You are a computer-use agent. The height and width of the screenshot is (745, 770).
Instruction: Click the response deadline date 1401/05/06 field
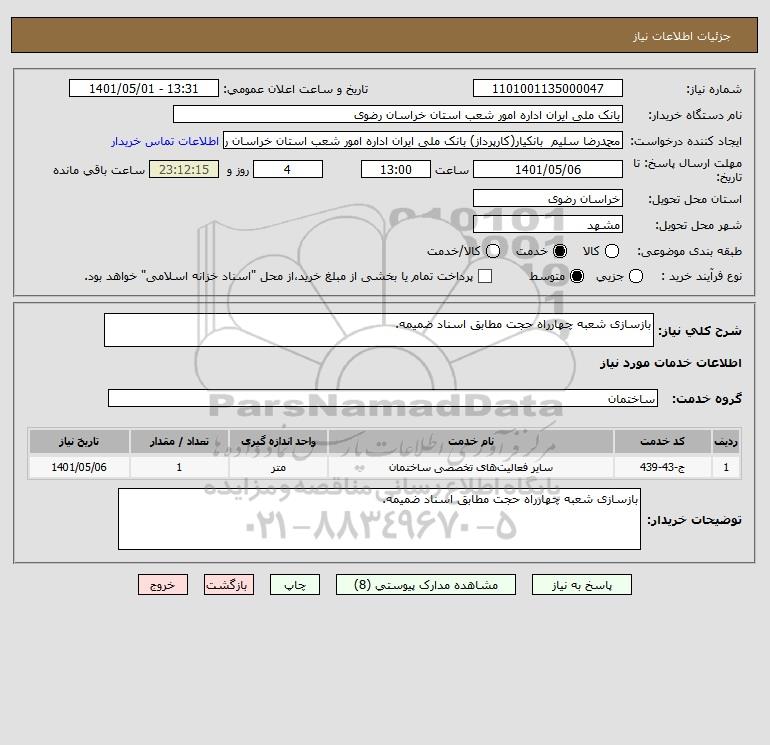pyautogui.click(x=548, y=169)
